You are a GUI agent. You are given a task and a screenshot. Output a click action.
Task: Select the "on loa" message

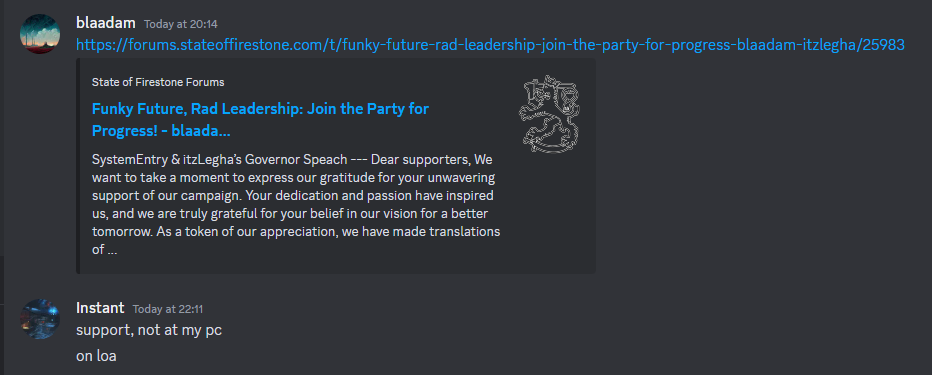[96, 356]
